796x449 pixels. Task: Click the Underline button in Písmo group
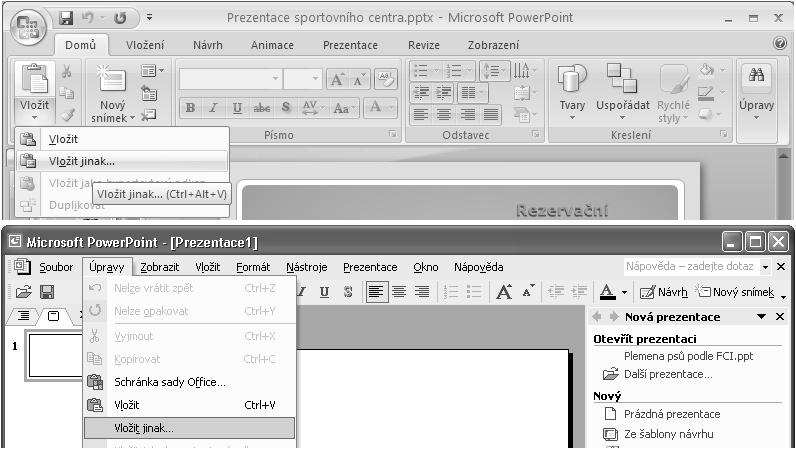point(237,108)
